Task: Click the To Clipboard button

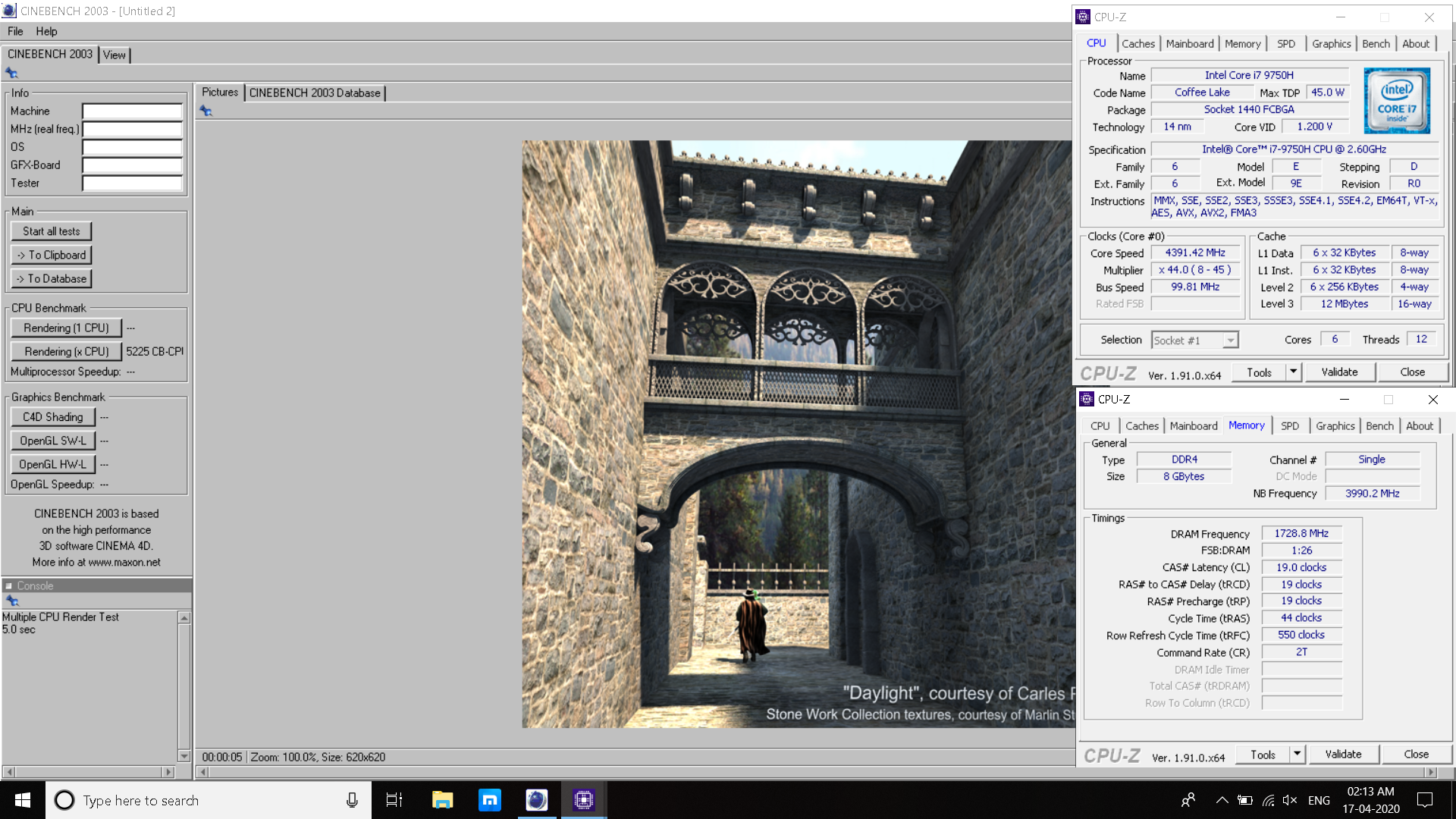Action: [x=52, y=255]
